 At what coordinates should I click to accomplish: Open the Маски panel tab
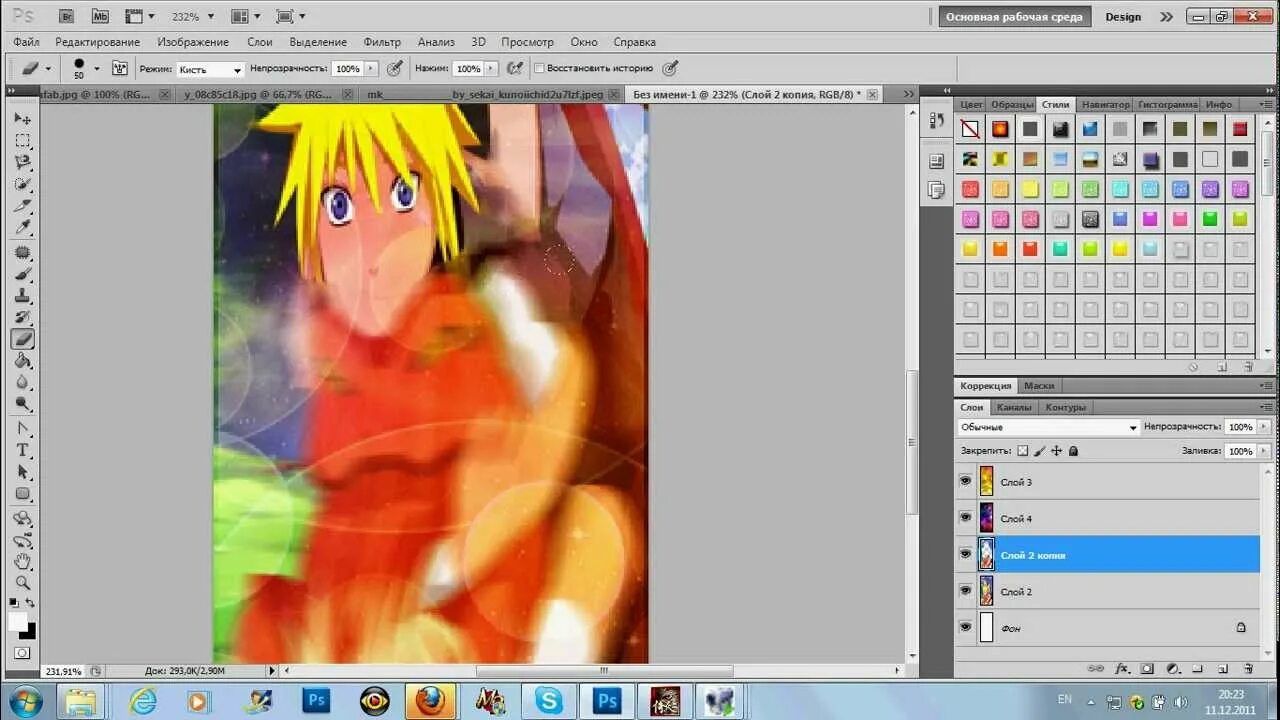coord(1039,386)
